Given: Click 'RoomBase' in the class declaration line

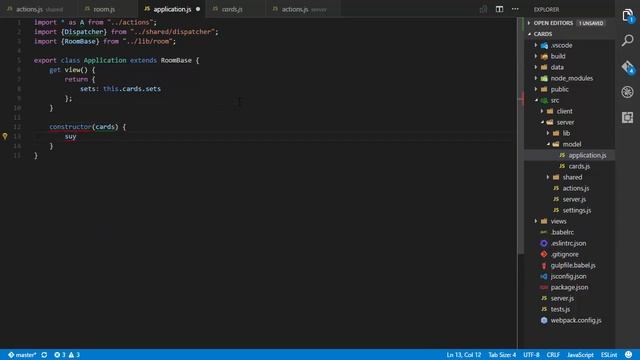Looking at the screenshot, I should 176,60.
